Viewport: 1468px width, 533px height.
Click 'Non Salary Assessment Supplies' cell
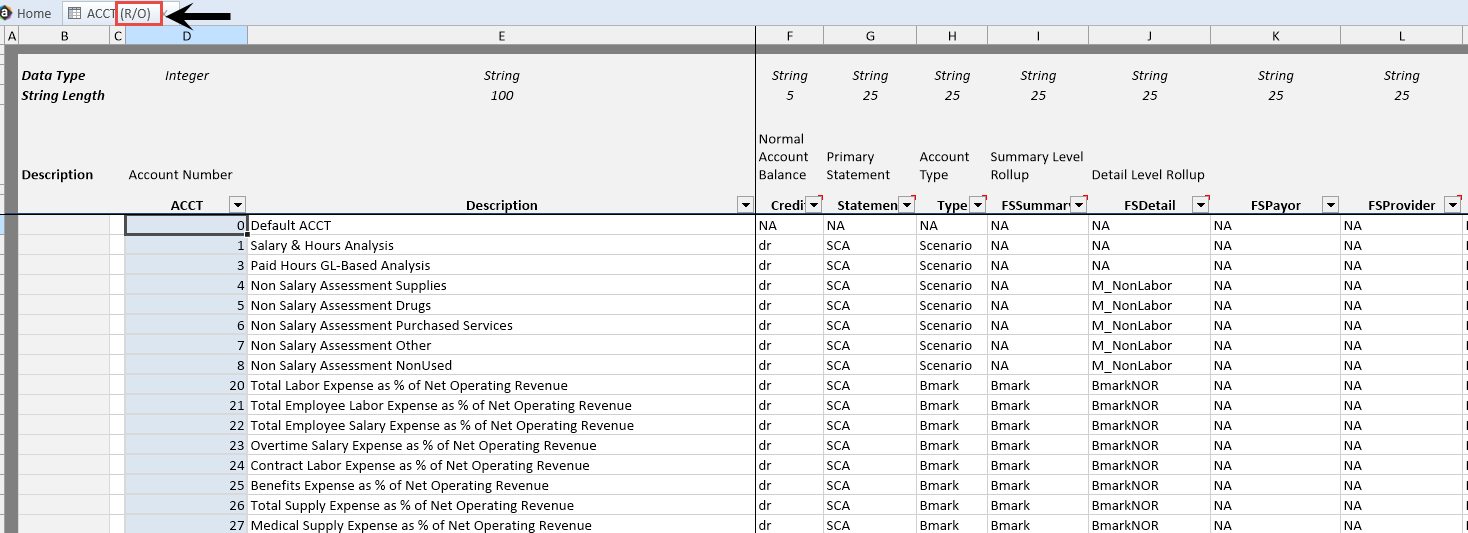501,285
